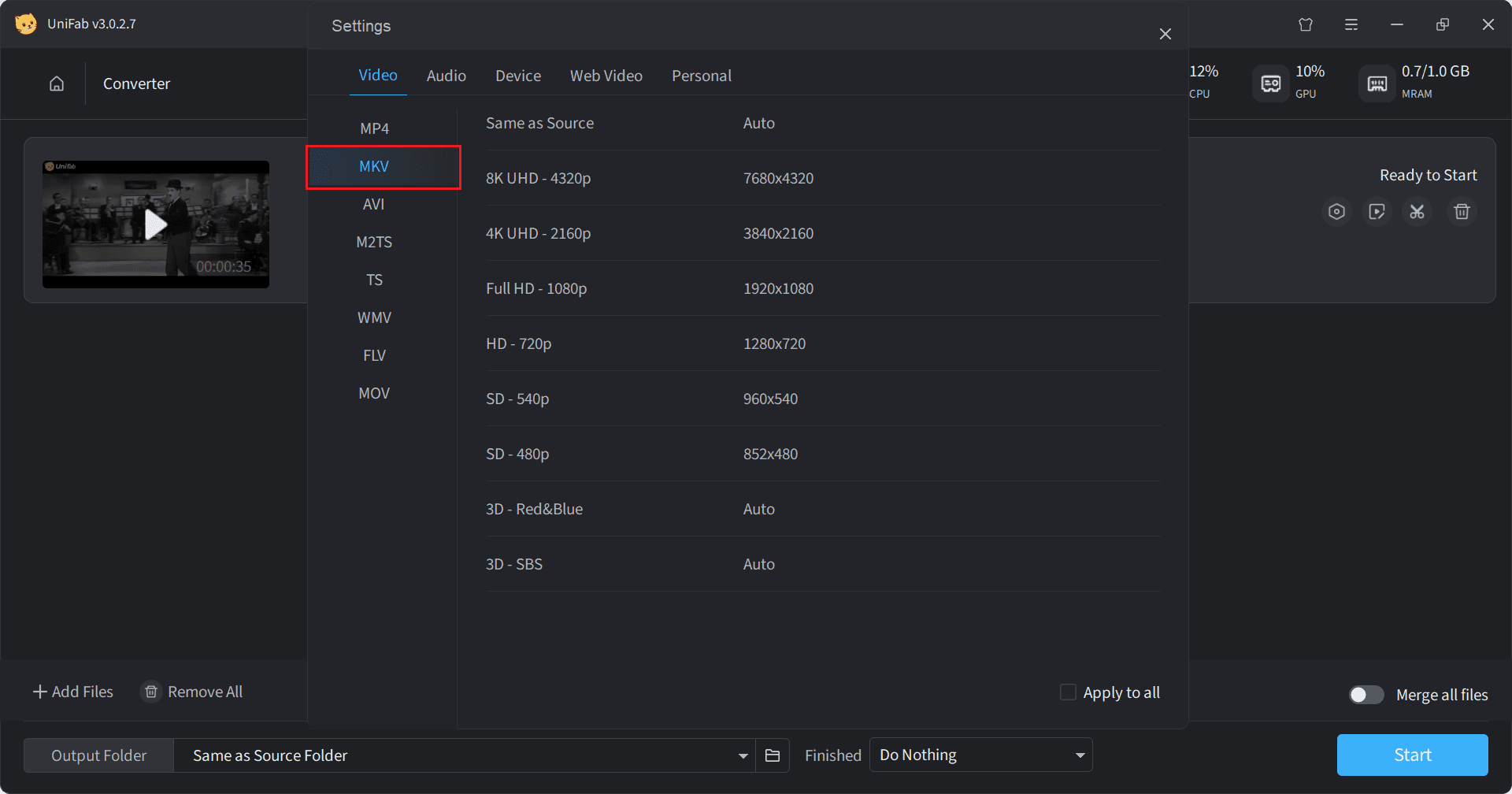Open the skin shirt icon in title bar

(1306, 24)
